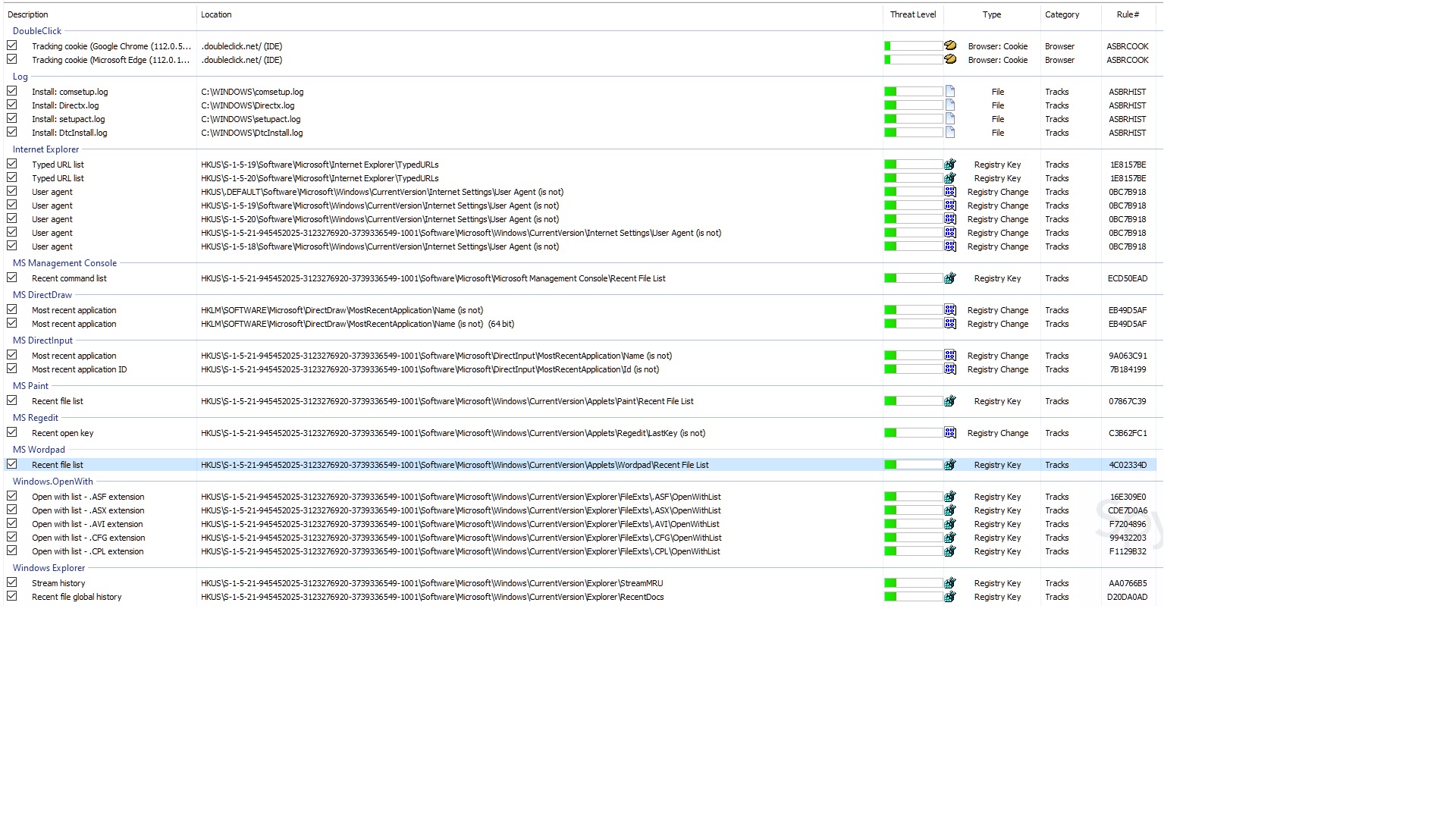Click registry key icon for .ASF OpenWithList
The image size is (1456, 819).
coord(949,497)
